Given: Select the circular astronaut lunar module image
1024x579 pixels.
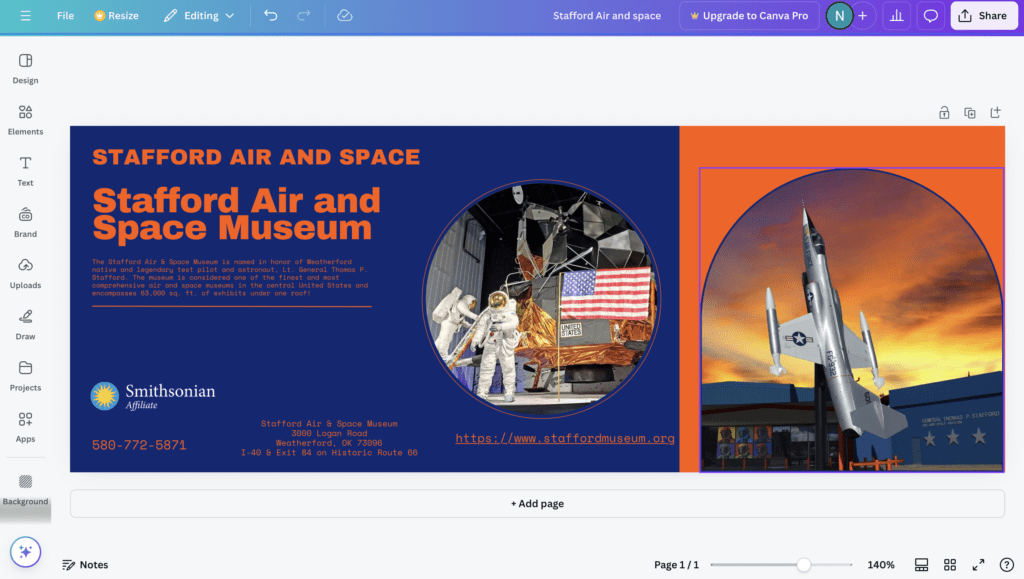Looking at the screenshot, I should [x=541, y=298].
